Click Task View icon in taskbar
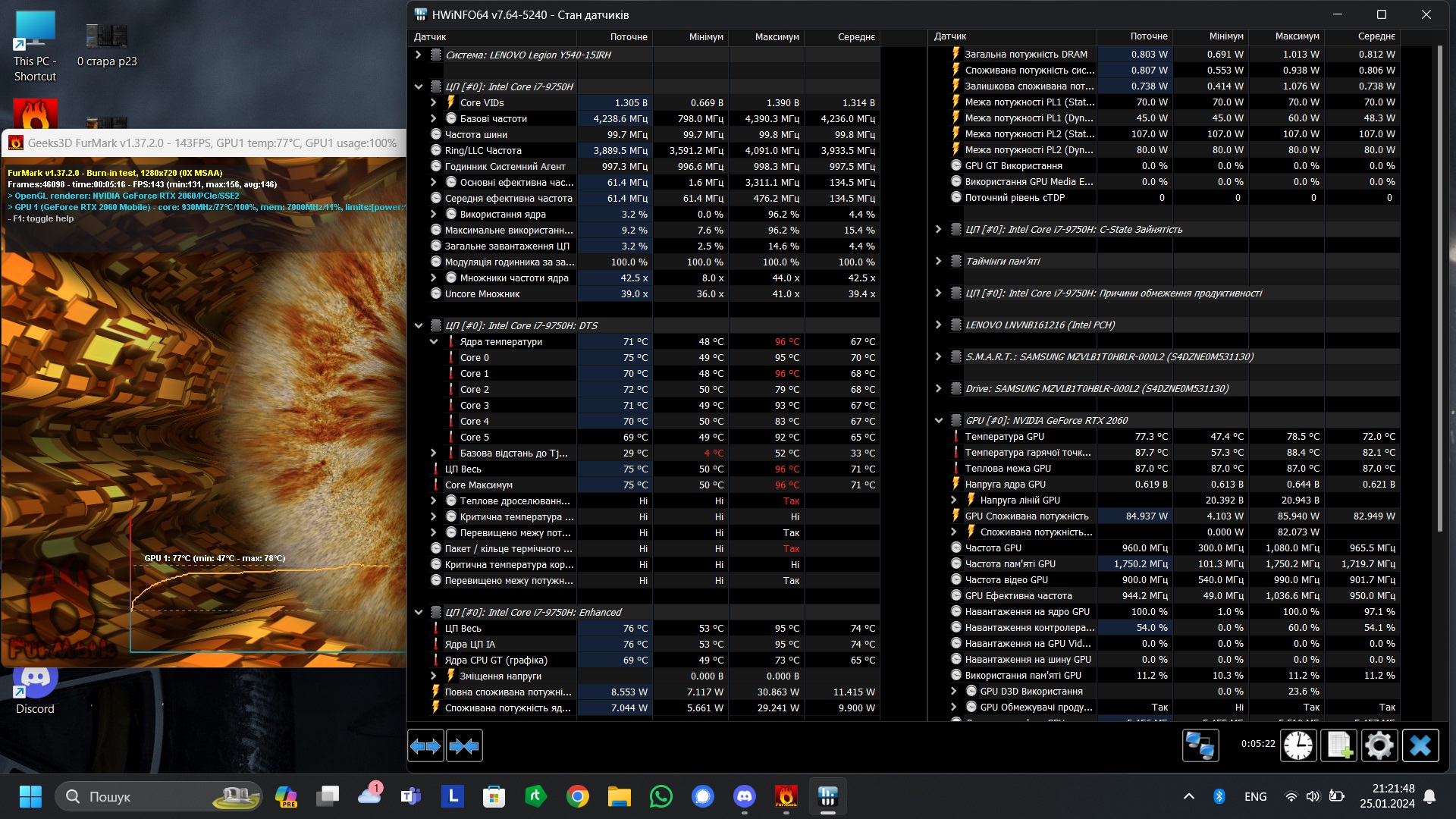The width and height of the screenshot is (1456, 819). tap(328, 796)
